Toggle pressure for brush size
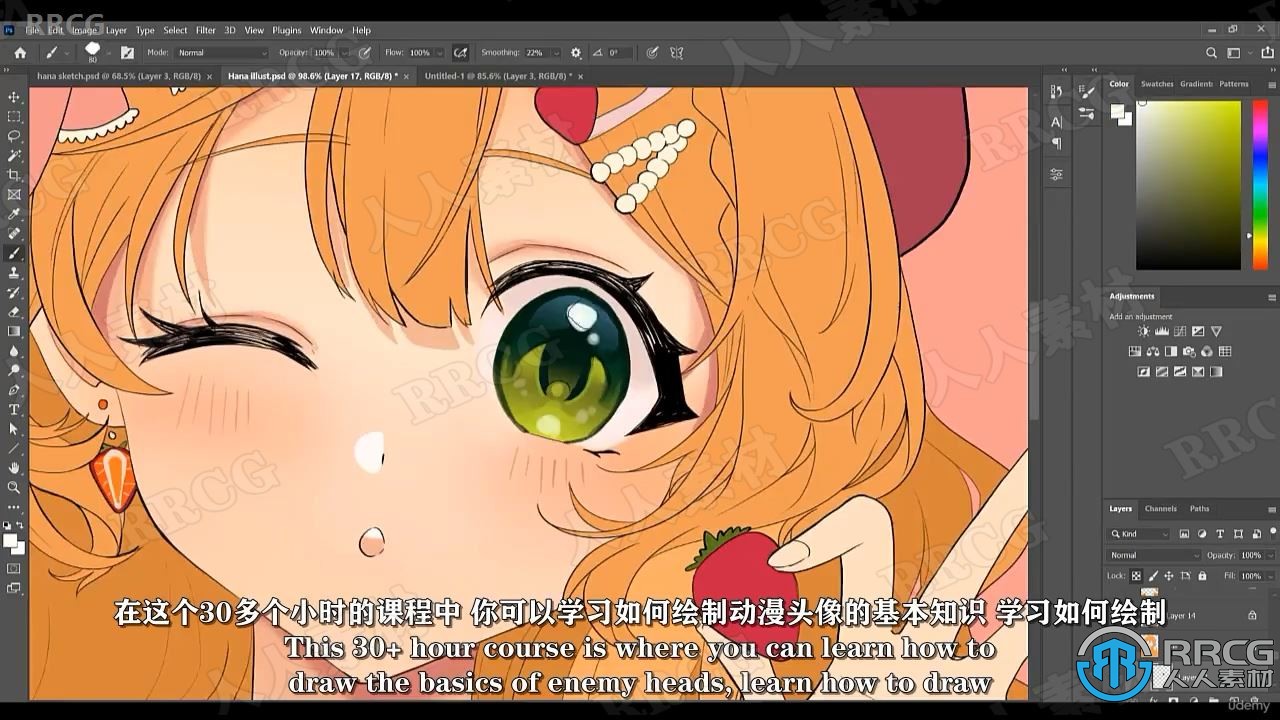 (652, 52)
